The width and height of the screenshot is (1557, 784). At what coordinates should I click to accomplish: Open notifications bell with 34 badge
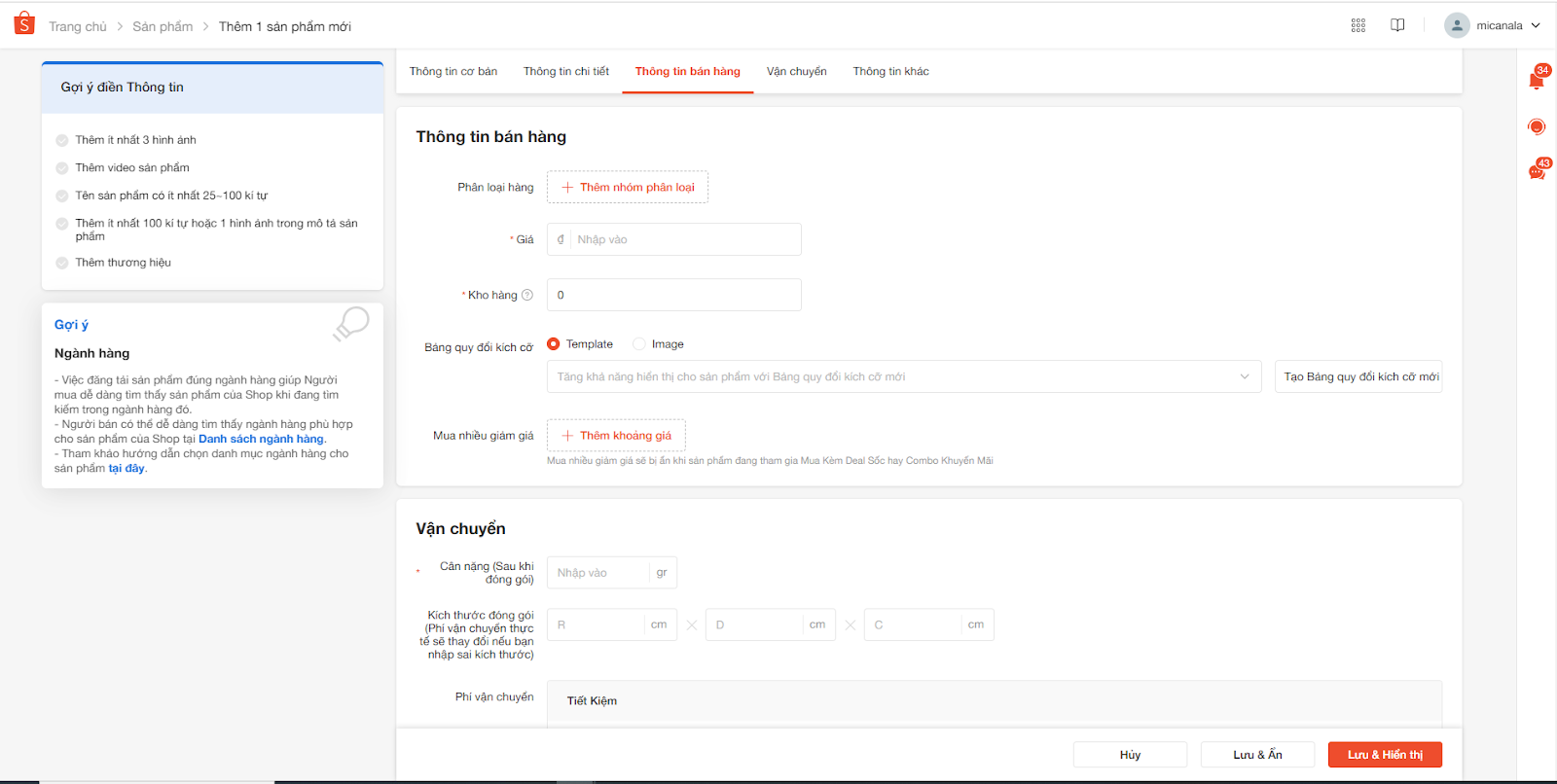[1537, 81]
